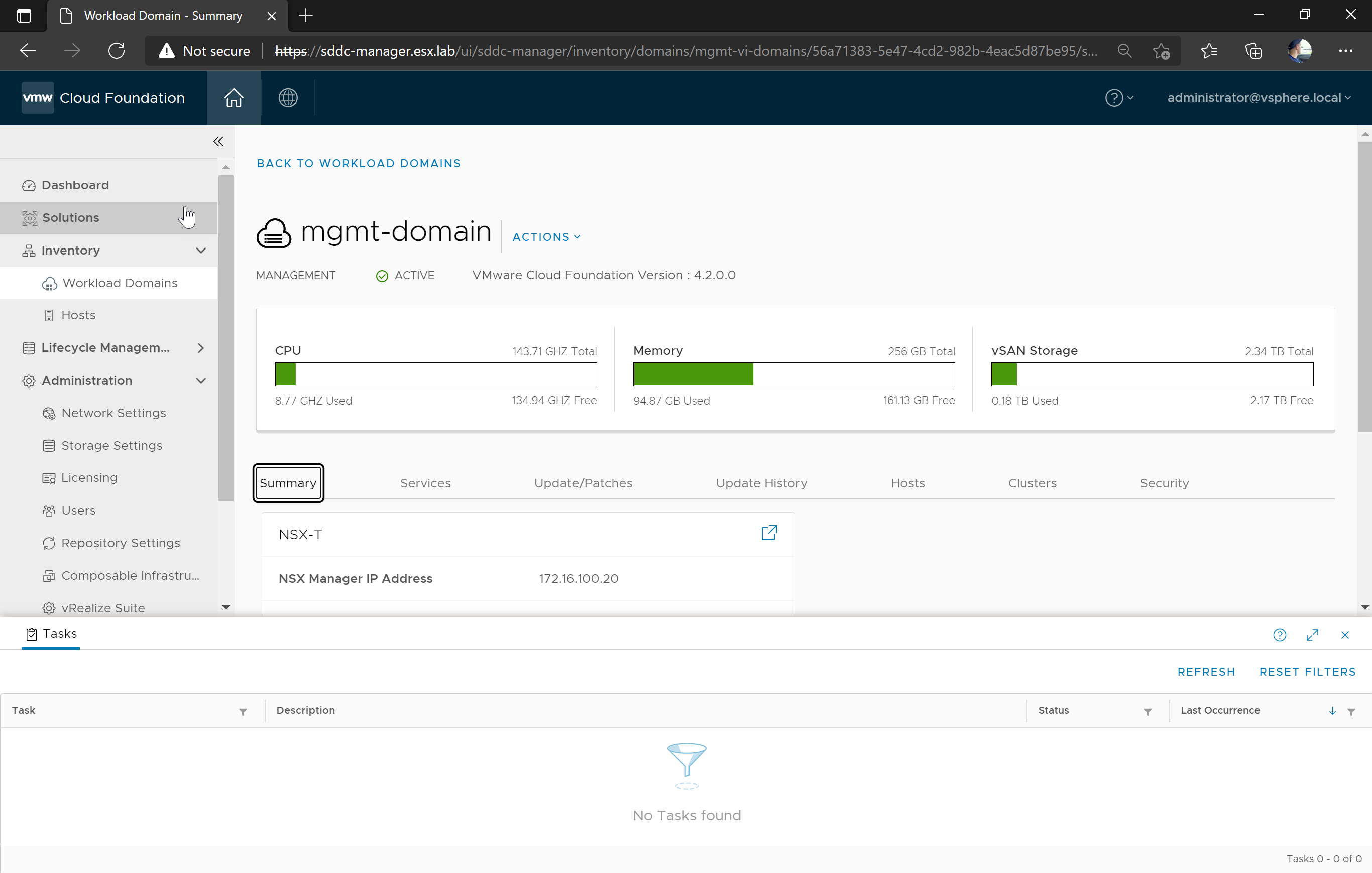Add page to favorites star icon
Image resolution: width=1372 pixels, height=873 pixels.
[x=1161, y=51]
